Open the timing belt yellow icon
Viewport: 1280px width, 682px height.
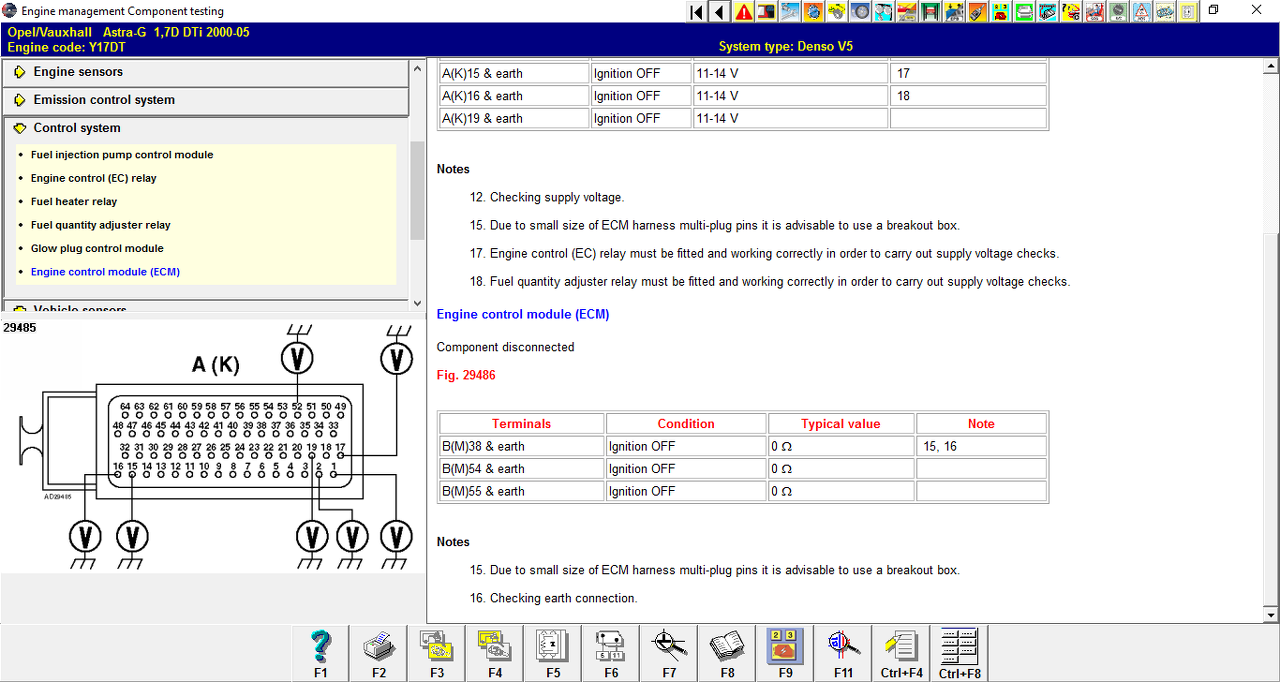[x=837, y=12]
